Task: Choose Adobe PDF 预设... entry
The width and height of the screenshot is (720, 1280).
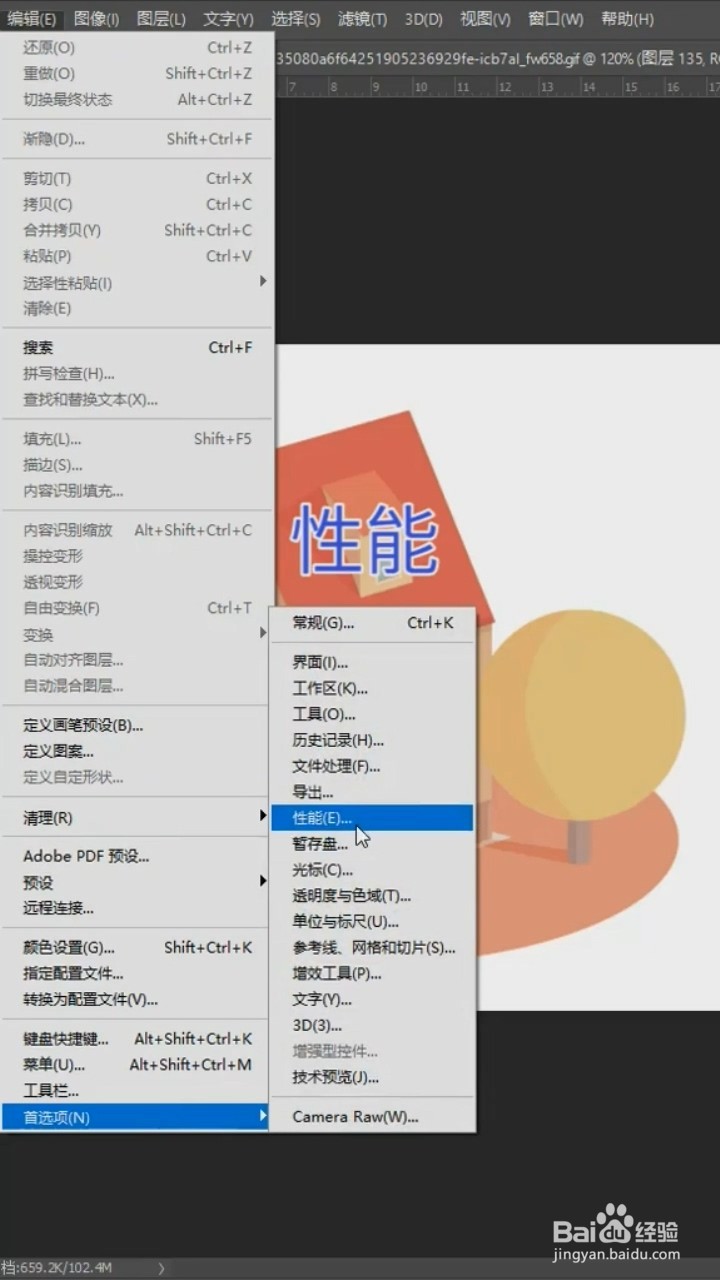Action: tap(137, 857)
